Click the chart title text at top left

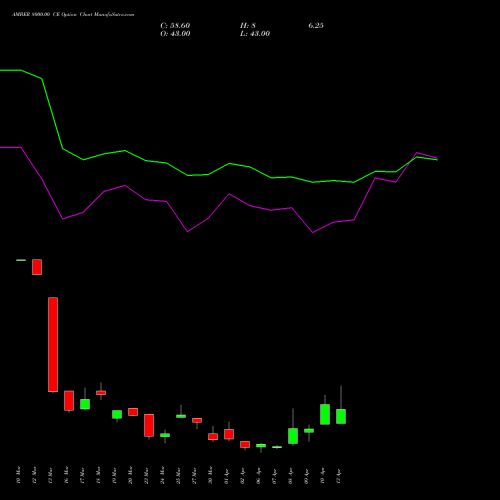tap(73, 15)
